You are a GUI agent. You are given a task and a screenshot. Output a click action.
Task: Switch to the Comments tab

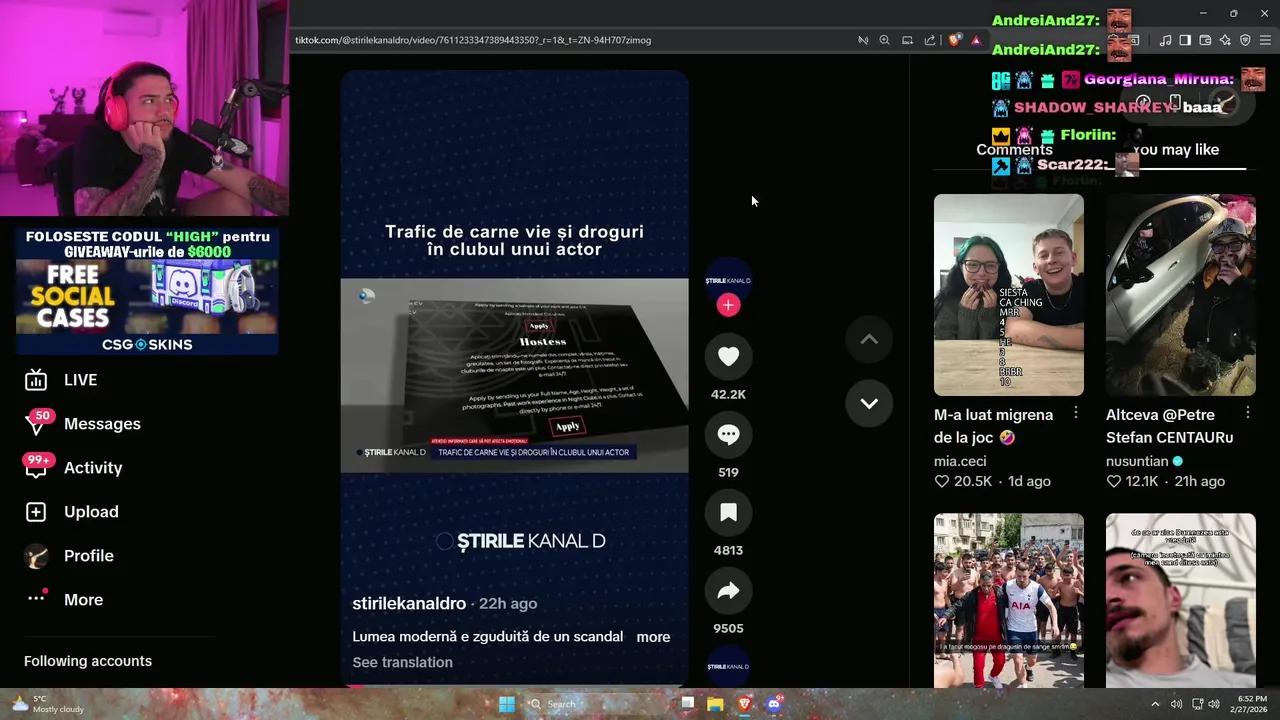coord(1014,150)
